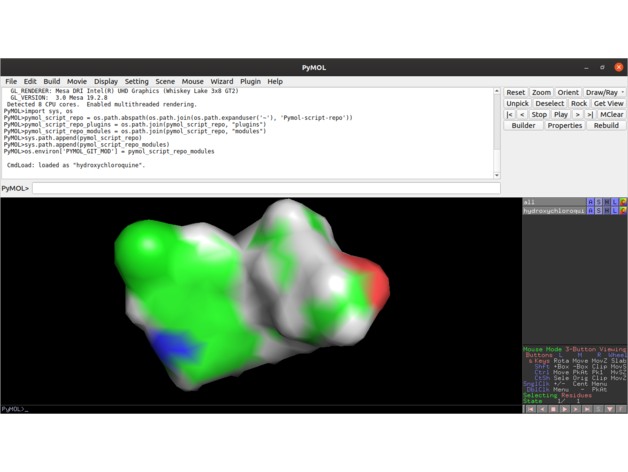Click the Play button
Viewport: 628px width, 472px height.
pyautogui.click(x=561, y=115)
